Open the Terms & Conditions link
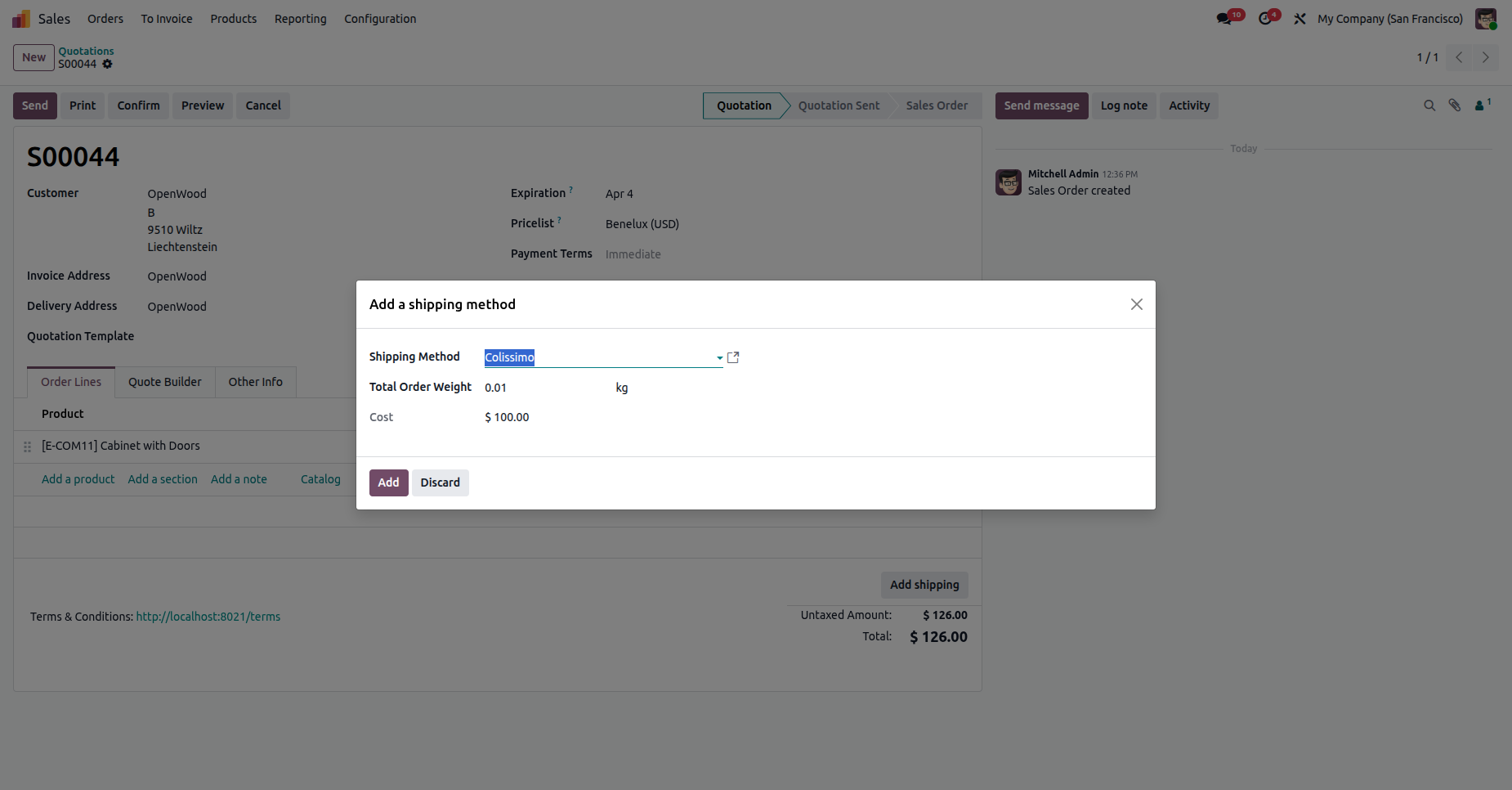 click(x=208, y=617)
